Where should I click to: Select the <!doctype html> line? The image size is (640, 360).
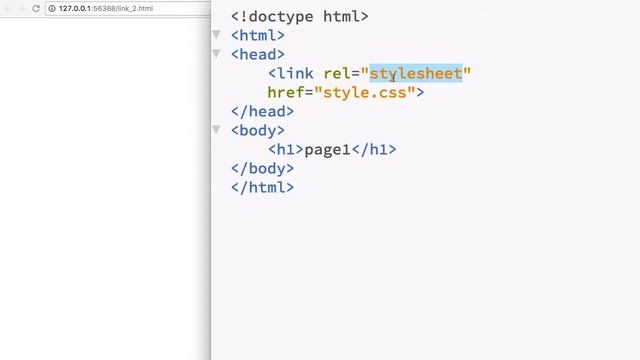click(x=300, y=17)
